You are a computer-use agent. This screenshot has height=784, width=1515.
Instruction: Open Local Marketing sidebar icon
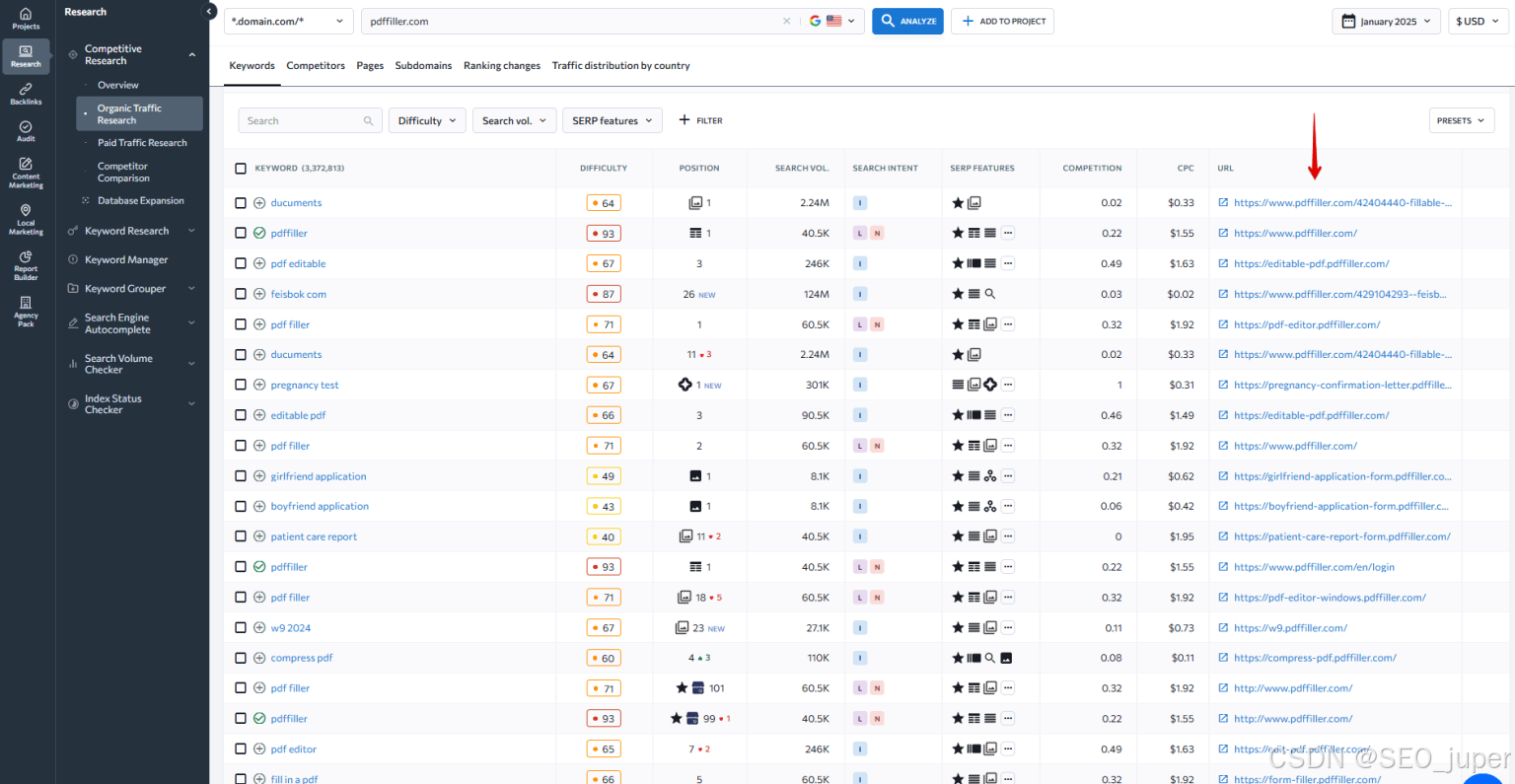[x=26, y=219]
